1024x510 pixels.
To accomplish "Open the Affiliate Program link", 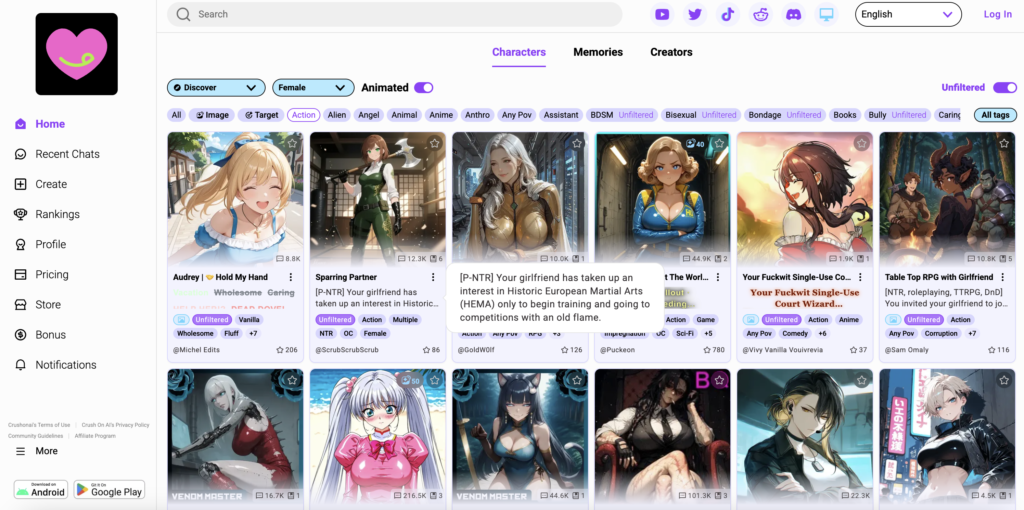I will tap(95, 436).
